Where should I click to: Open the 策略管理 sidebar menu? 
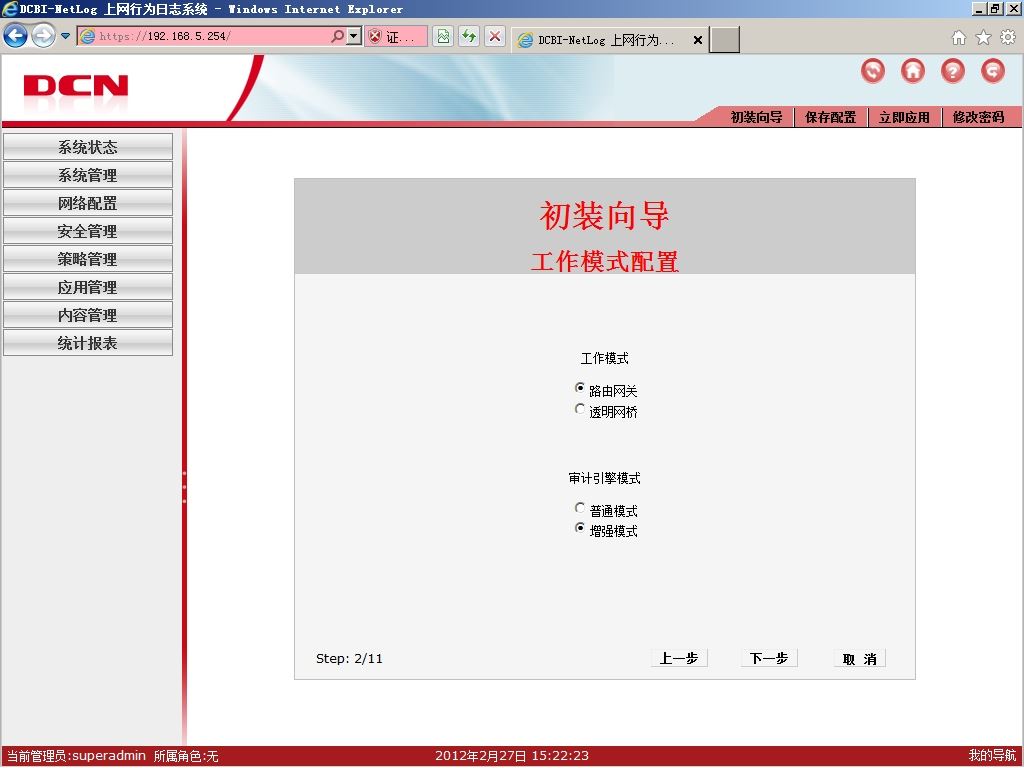pos(88,259)
